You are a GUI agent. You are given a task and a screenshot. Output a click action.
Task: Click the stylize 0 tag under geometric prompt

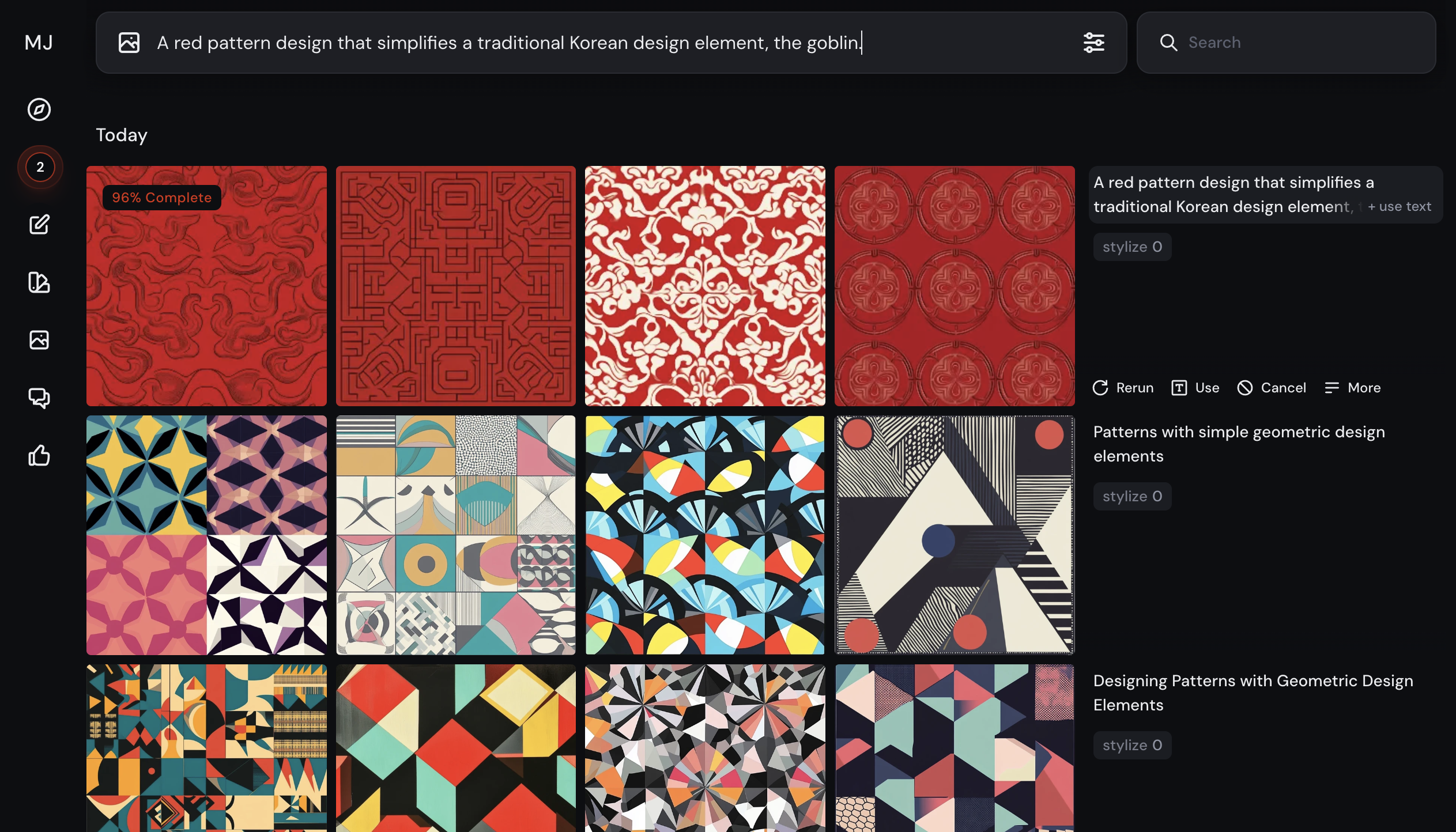[x=1131, y=496]
